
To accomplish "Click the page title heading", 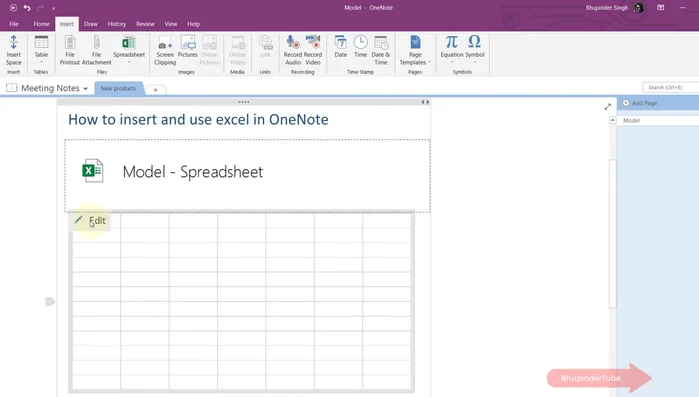I will point(198,119).
